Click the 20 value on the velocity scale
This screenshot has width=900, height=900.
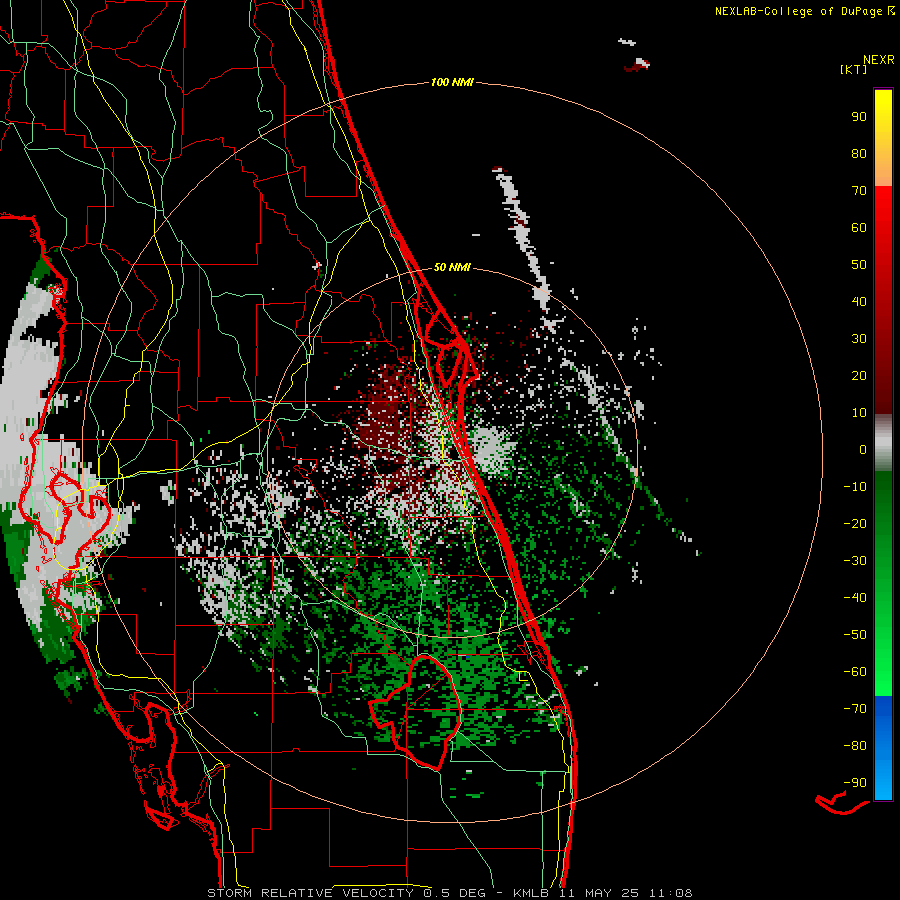click(859, 376)
